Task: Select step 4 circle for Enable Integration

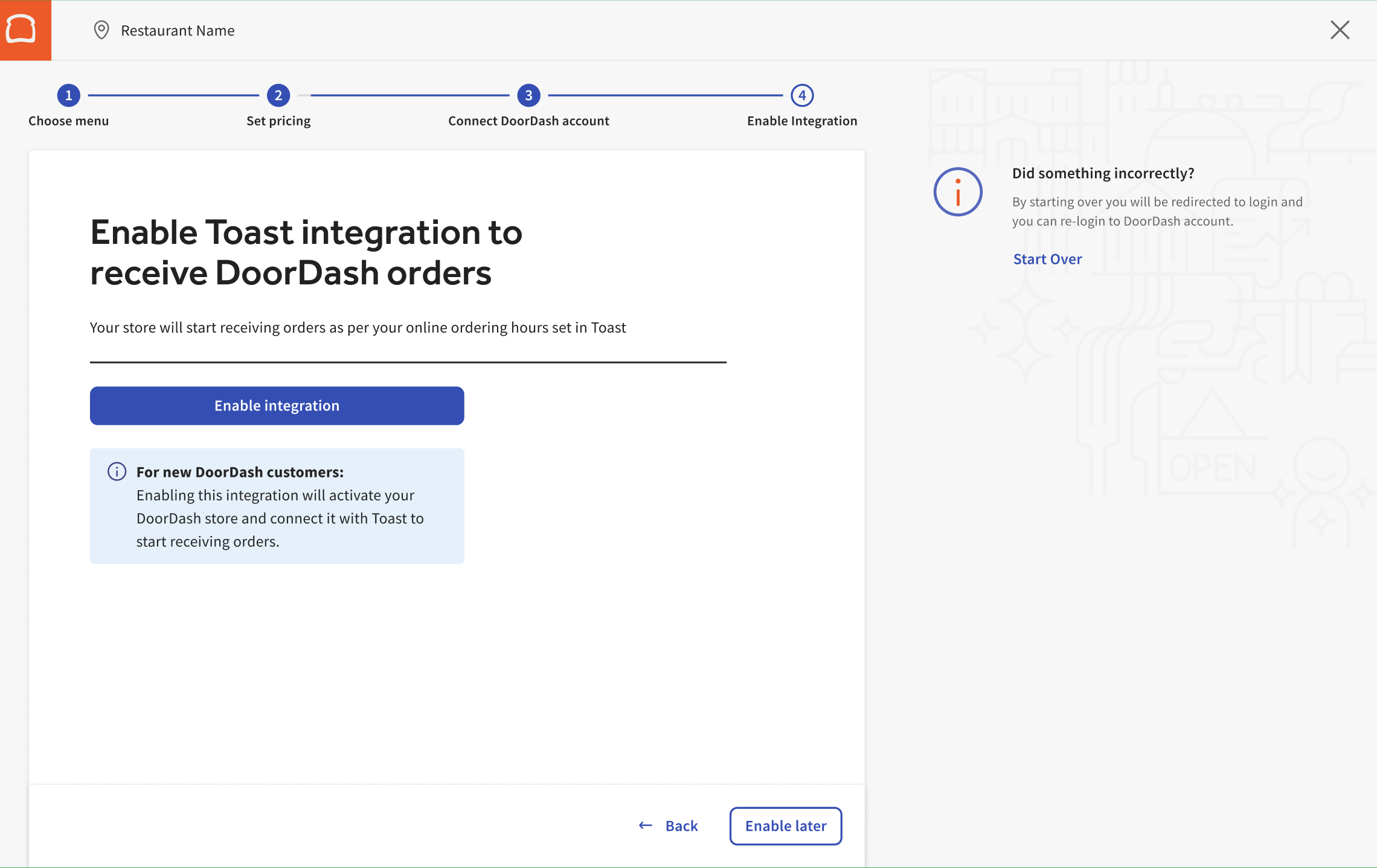Action: click(802, 95)
